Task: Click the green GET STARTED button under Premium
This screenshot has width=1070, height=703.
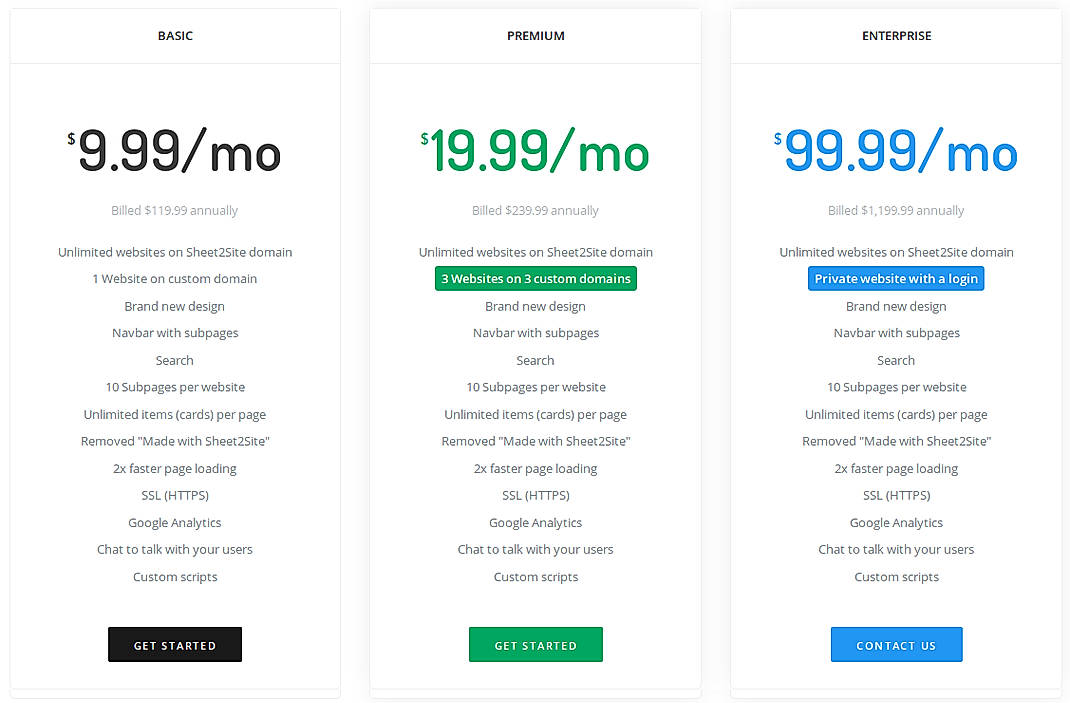Action: pos(535,644)
